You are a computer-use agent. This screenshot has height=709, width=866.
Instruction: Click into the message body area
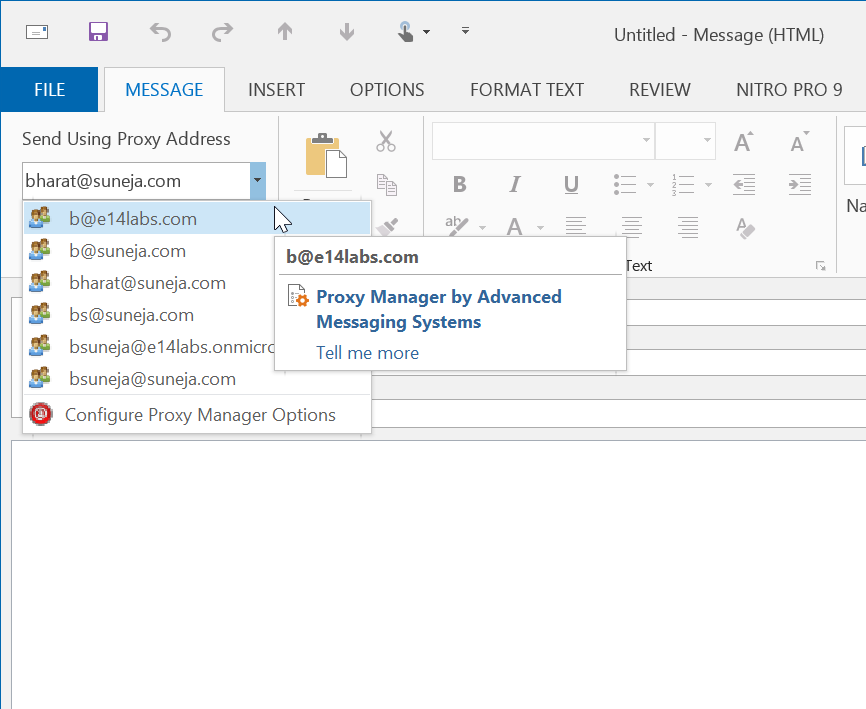click(439, 574)
